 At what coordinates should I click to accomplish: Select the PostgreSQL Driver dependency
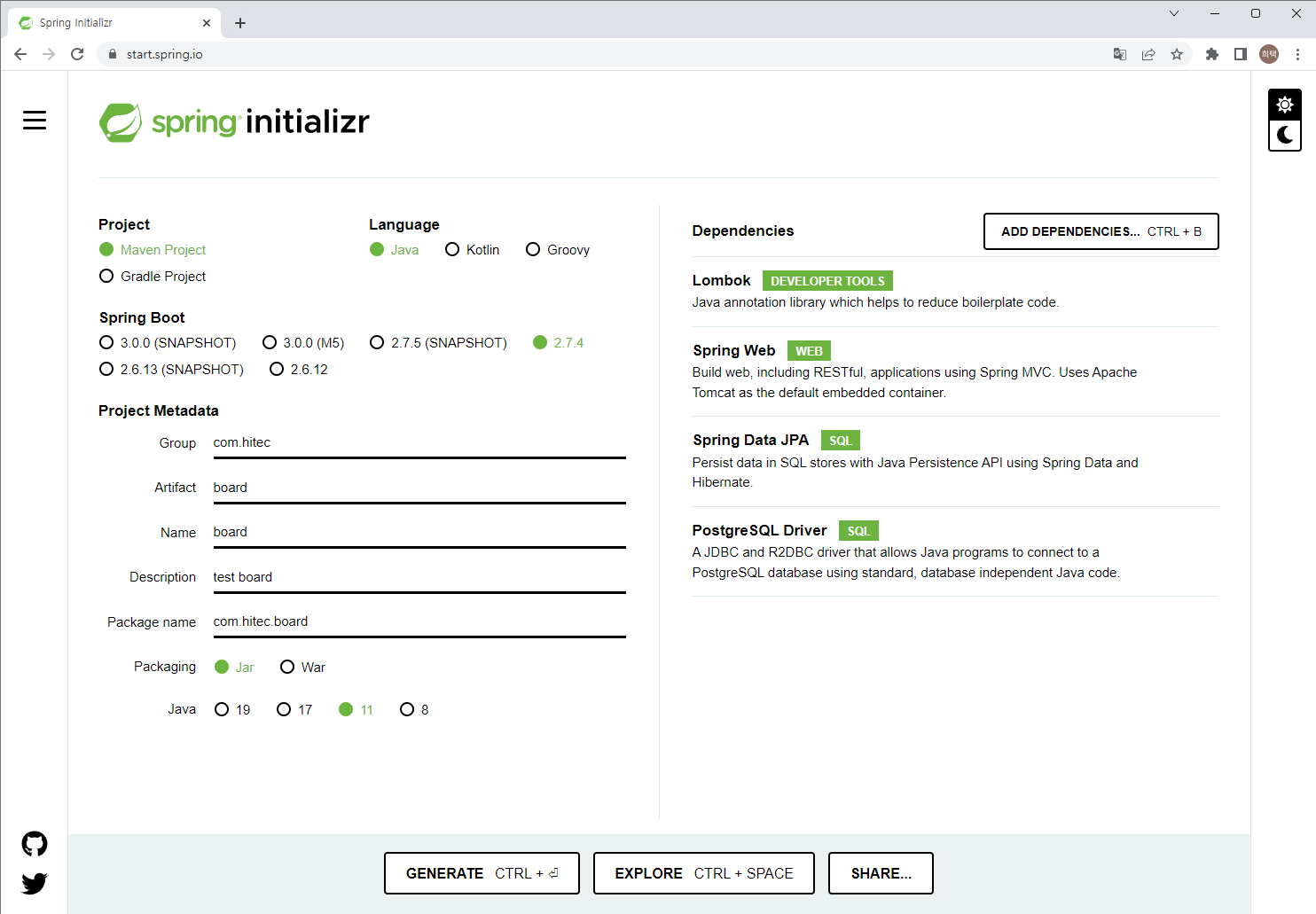(x=955, y=551)
